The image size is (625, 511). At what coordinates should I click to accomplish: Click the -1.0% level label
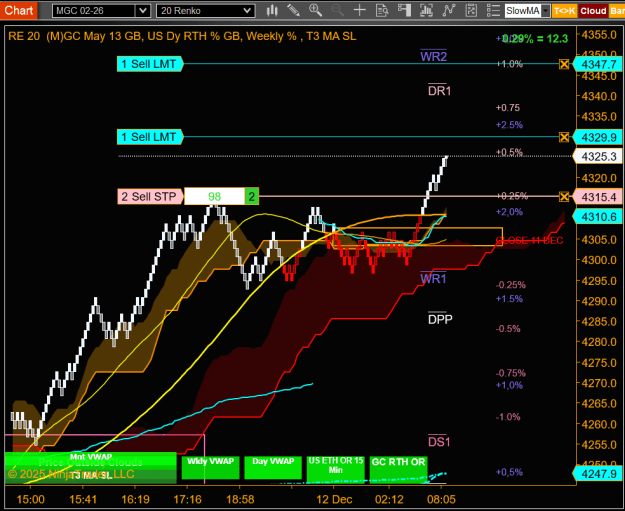tap(508, 417)
